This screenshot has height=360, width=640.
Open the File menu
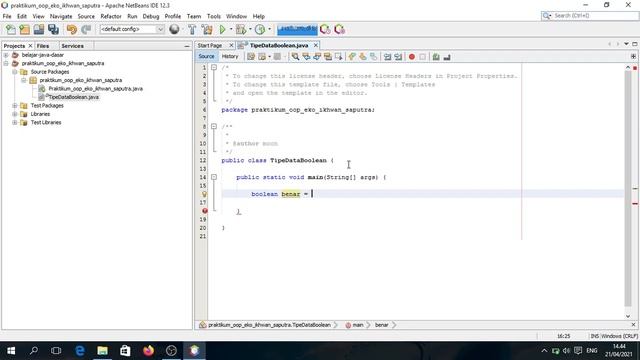[7, 16]
